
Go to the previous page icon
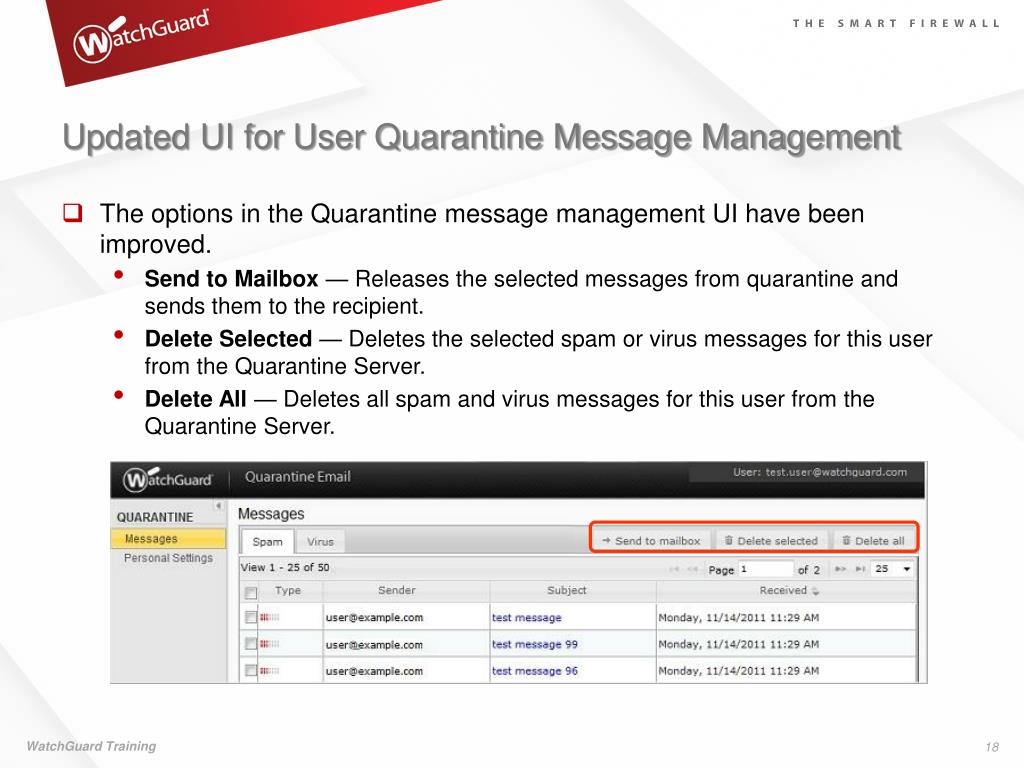point(692,569)
